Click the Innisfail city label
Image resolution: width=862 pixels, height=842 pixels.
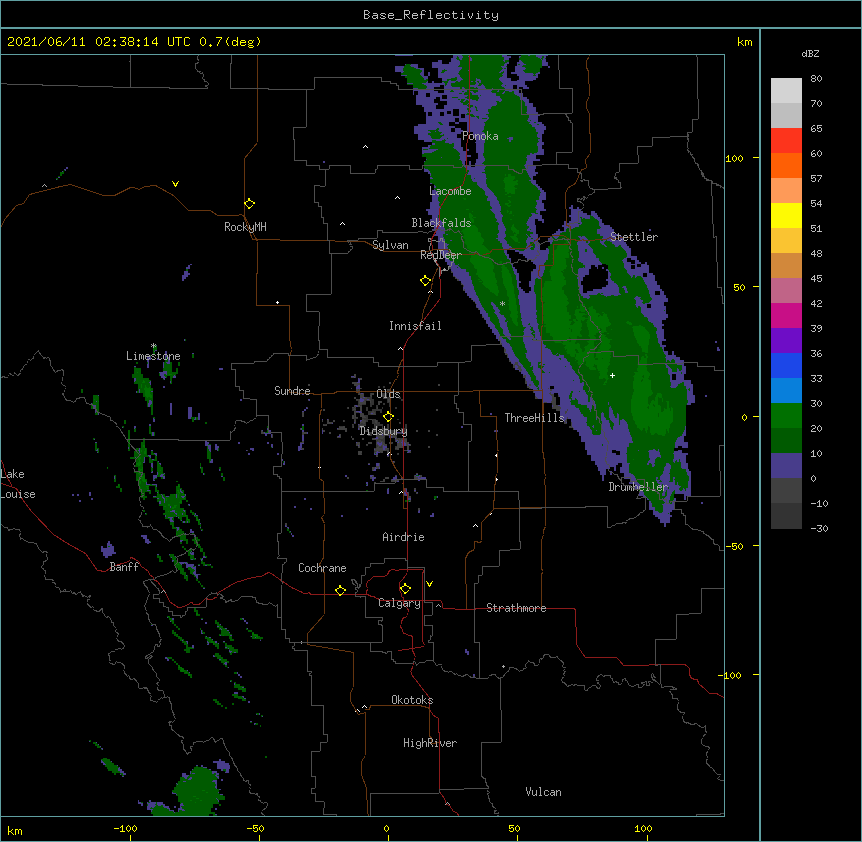tap(415, 326)
